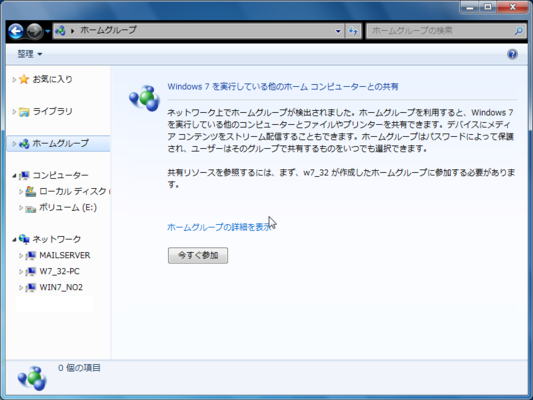Viewport: 533px width, 400px height.
Task: Collapse the コンピューター tree node
Action: coord(14,176)
